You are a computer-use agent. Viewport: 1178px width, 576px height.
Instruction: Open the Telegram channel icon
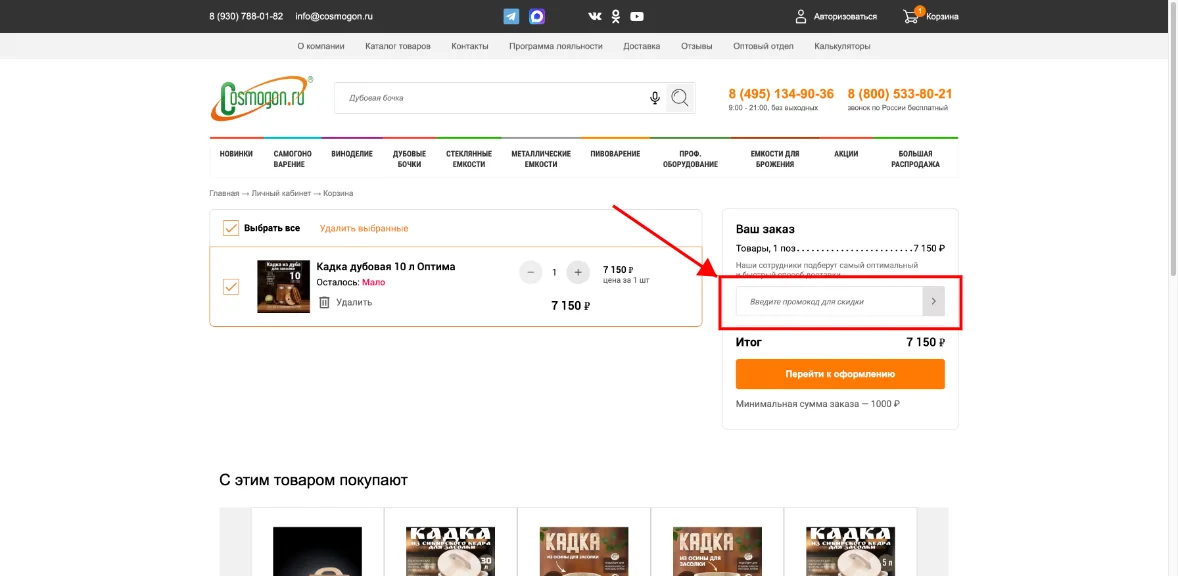[x=511, y=15]
